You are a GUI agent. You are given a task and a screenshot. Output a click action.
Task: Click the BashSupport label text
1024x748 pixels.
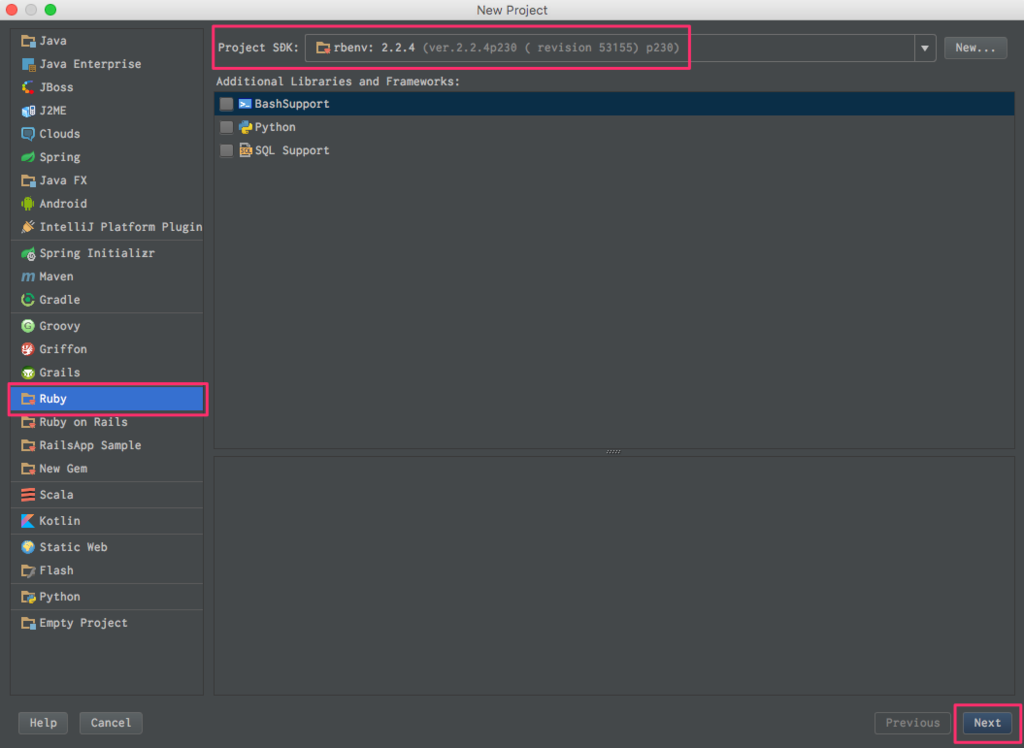pyautogui.click(x=292, y=104)
